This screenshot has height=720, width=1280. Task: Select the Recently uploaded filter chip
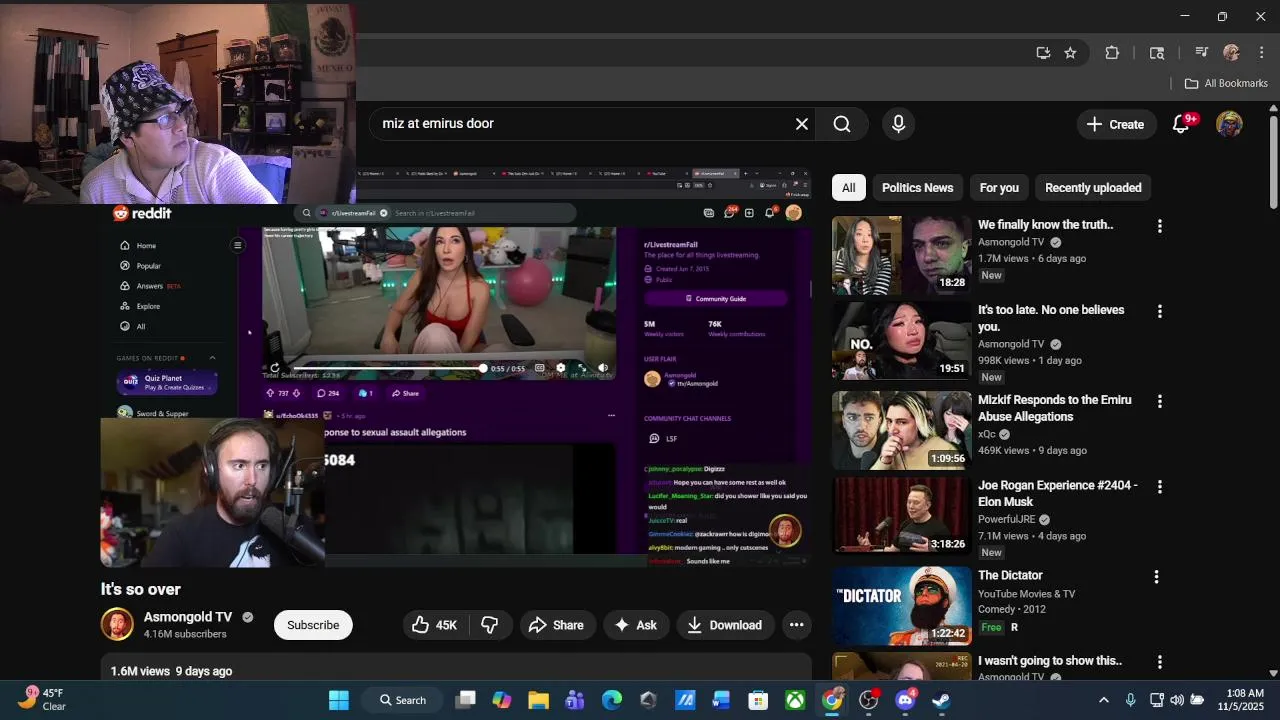point(1093,188)
